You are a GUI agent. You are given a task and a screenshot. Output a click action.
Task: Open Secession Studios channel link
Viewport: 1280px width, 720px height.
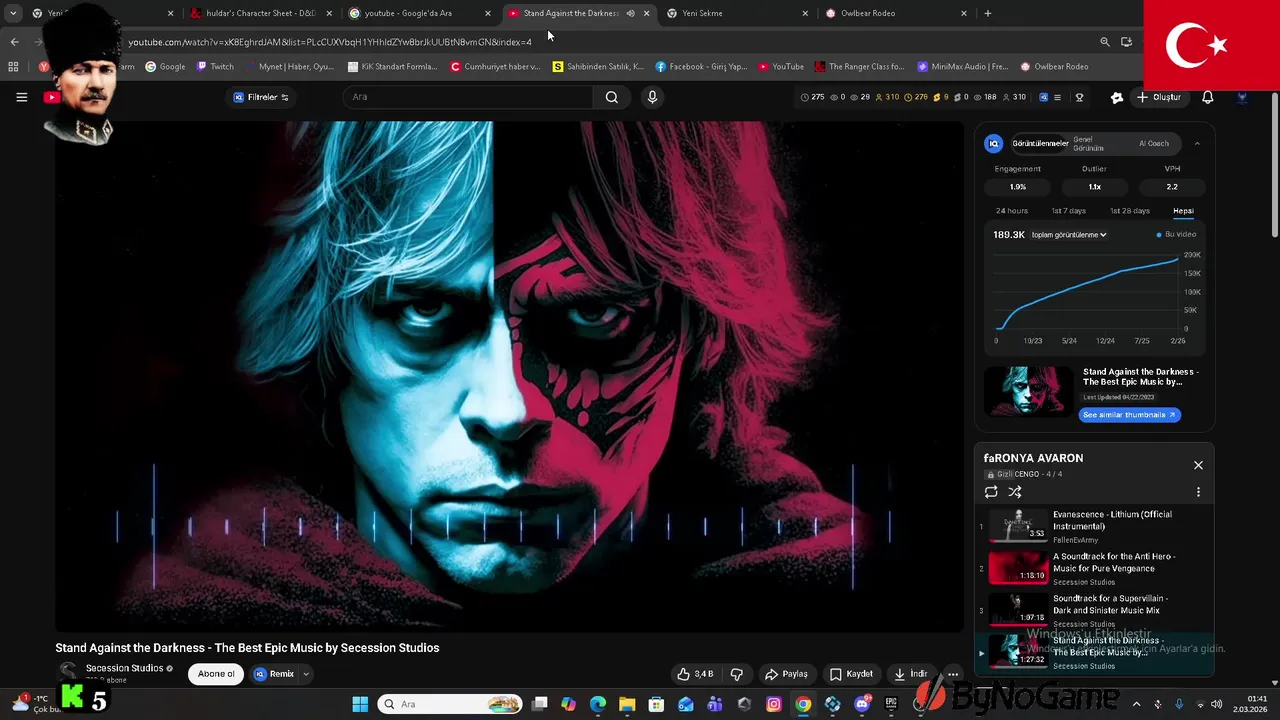click(124, 668)
